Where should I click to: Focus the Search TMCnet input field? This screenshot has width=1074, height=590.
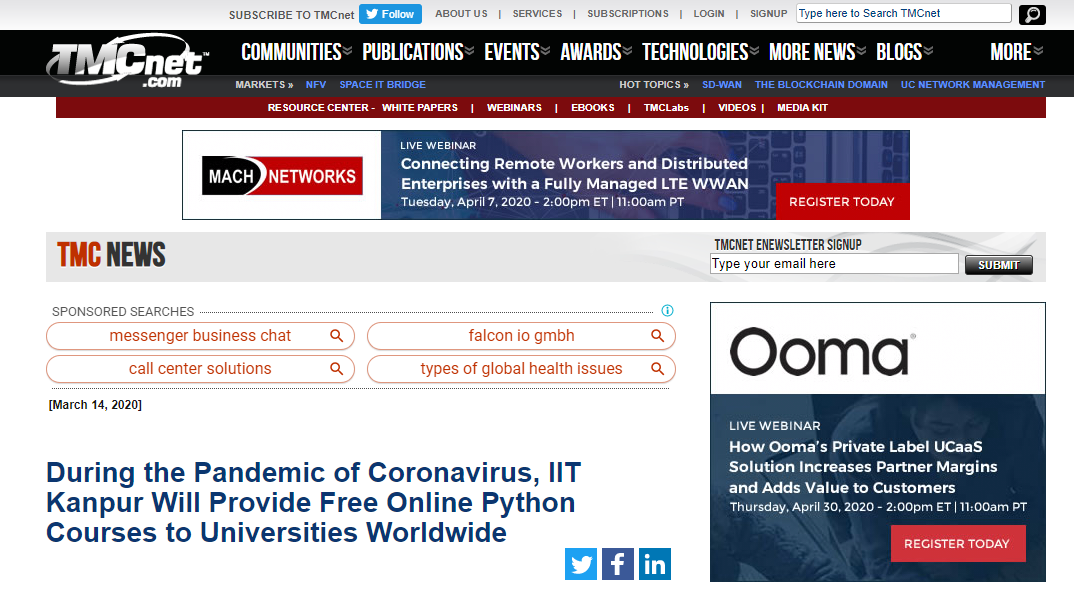tap(903, 14)
